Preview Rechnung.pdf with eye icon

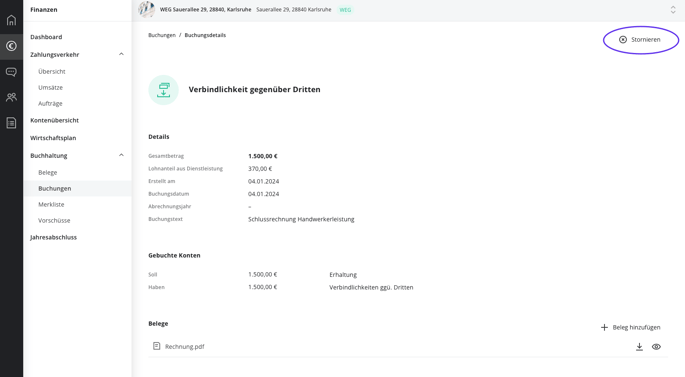pyautogui.click(x=656, y=347)
